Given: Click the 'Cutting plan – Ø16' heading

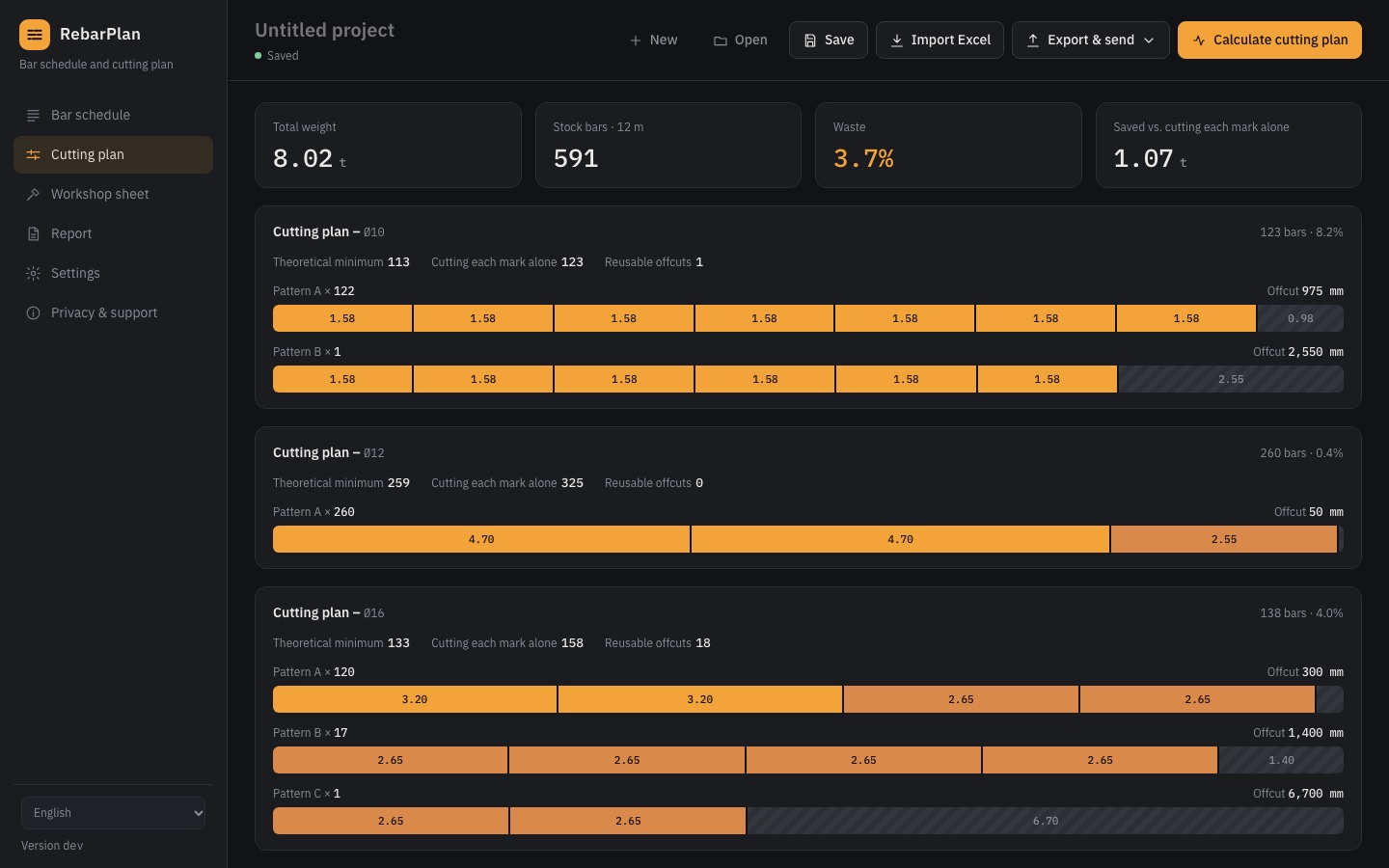Looking at the screenshot, I should tap(329, 612).
